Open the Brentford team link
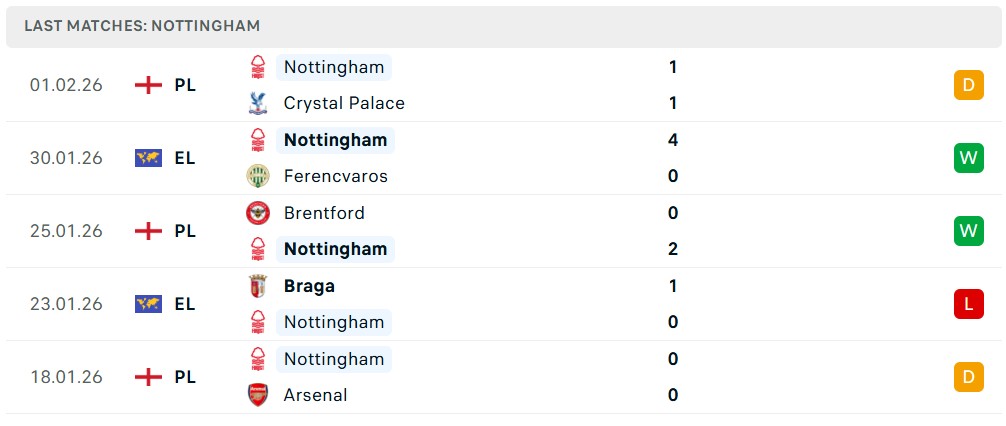Viewport: 1006px width, 426px height. (324, 213)
